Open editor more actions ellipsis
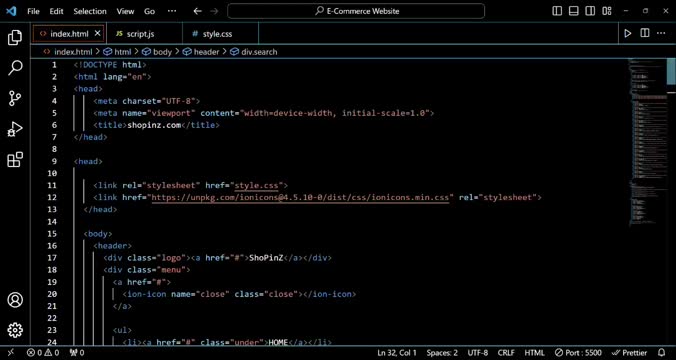 [660, 33]
